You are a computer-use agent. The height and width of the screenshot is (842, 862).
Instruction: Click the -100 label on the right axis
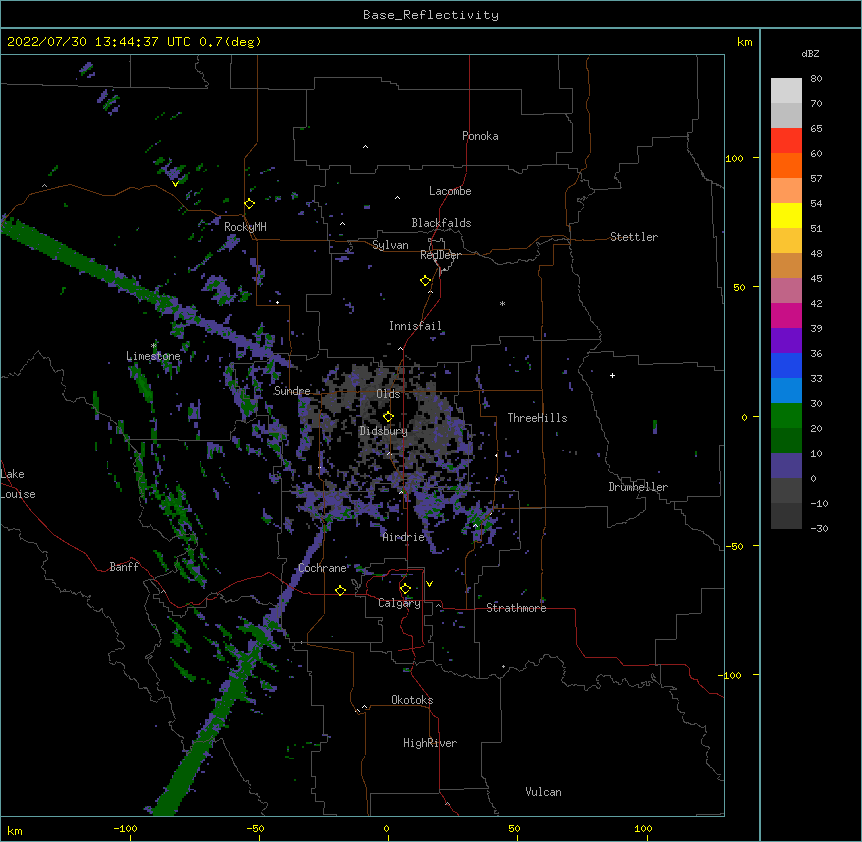731,675
